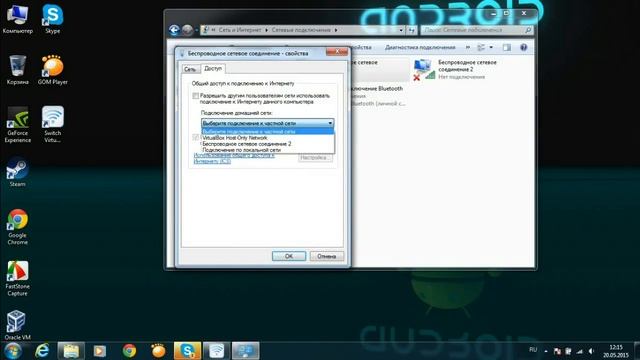The image size is (640, 360).
Task: Open the Корзина recycle bin icon
Action: 18,69
